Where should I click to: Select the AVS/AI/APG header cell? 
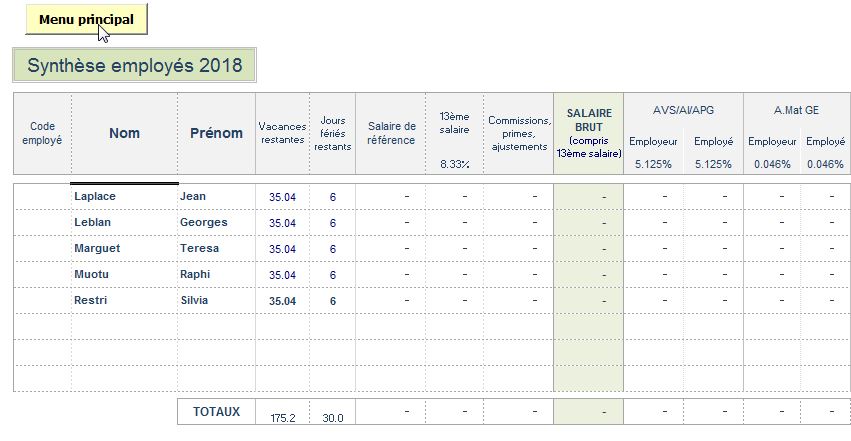point(682,110)
